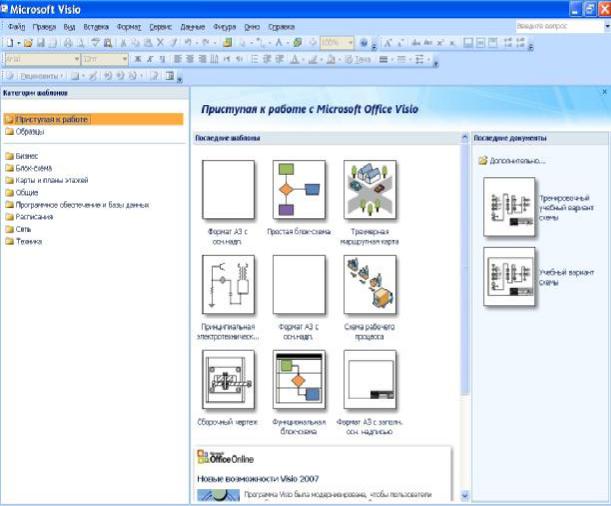The image size is (611, 506).
Task: Click the Open file folder icon
Action: coord(28,43)
